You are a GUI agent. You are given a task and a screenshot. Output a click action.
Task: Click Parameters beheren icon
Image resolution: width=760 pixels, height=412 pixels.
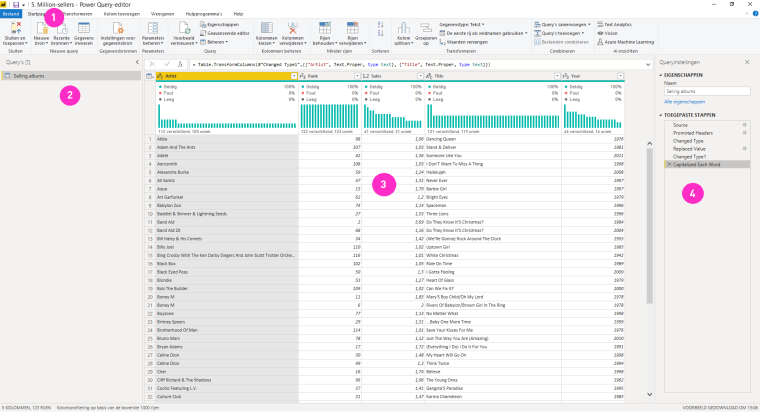[x=153, y=28]
